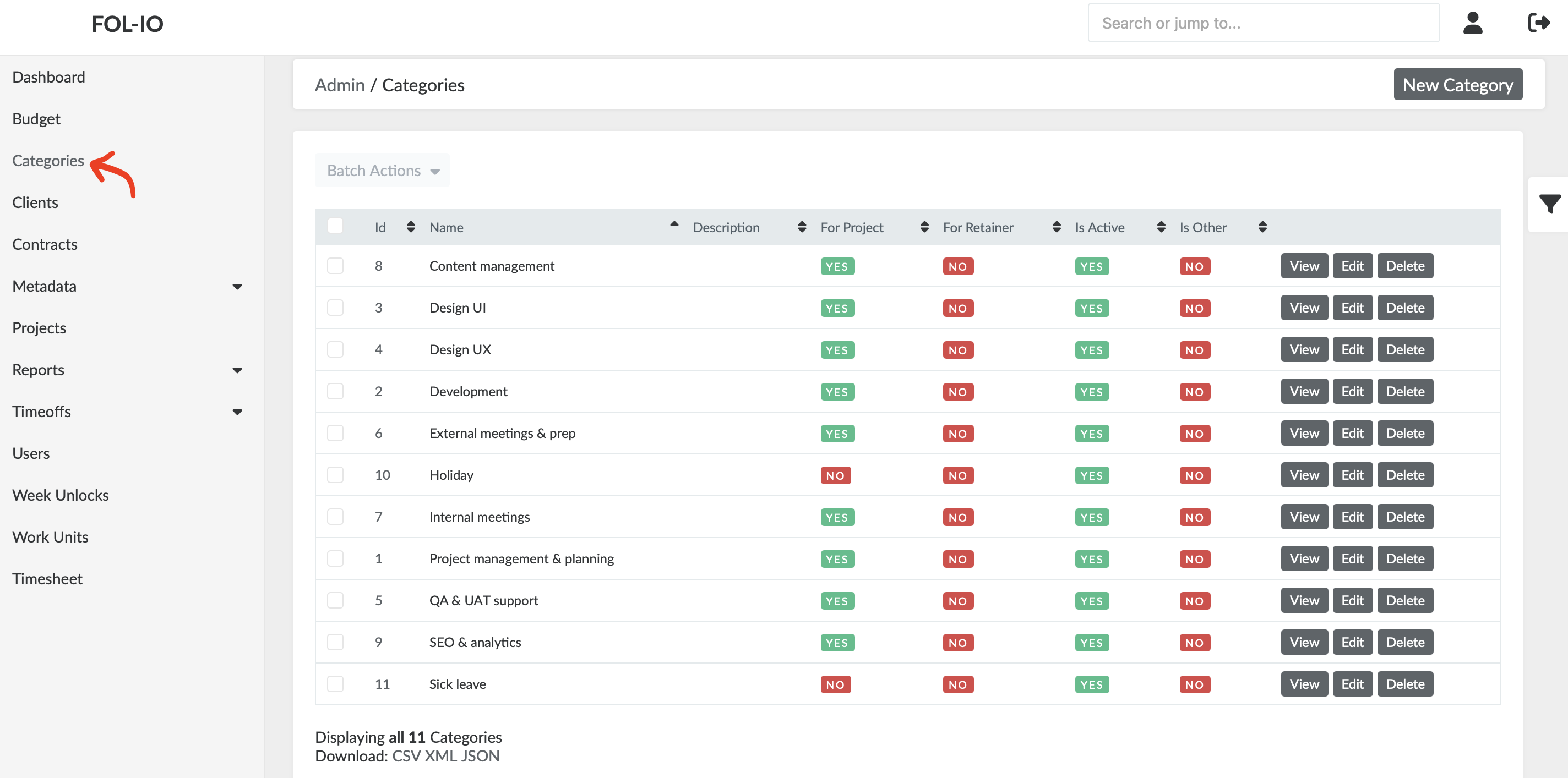This screenshot has width=1568, height=778.
Task: Sort by Is Other column arrows
Action: pyautogui.click(x=1262, y=227)
